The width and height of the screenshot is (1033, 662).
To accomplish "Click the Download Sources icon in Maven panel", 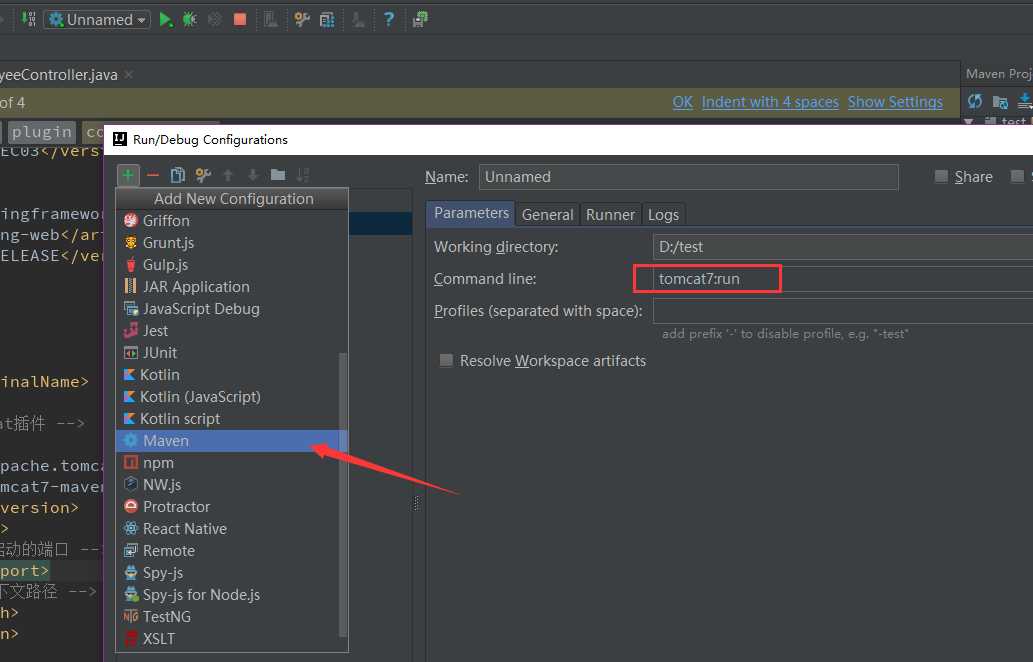I will point(1025,101).
